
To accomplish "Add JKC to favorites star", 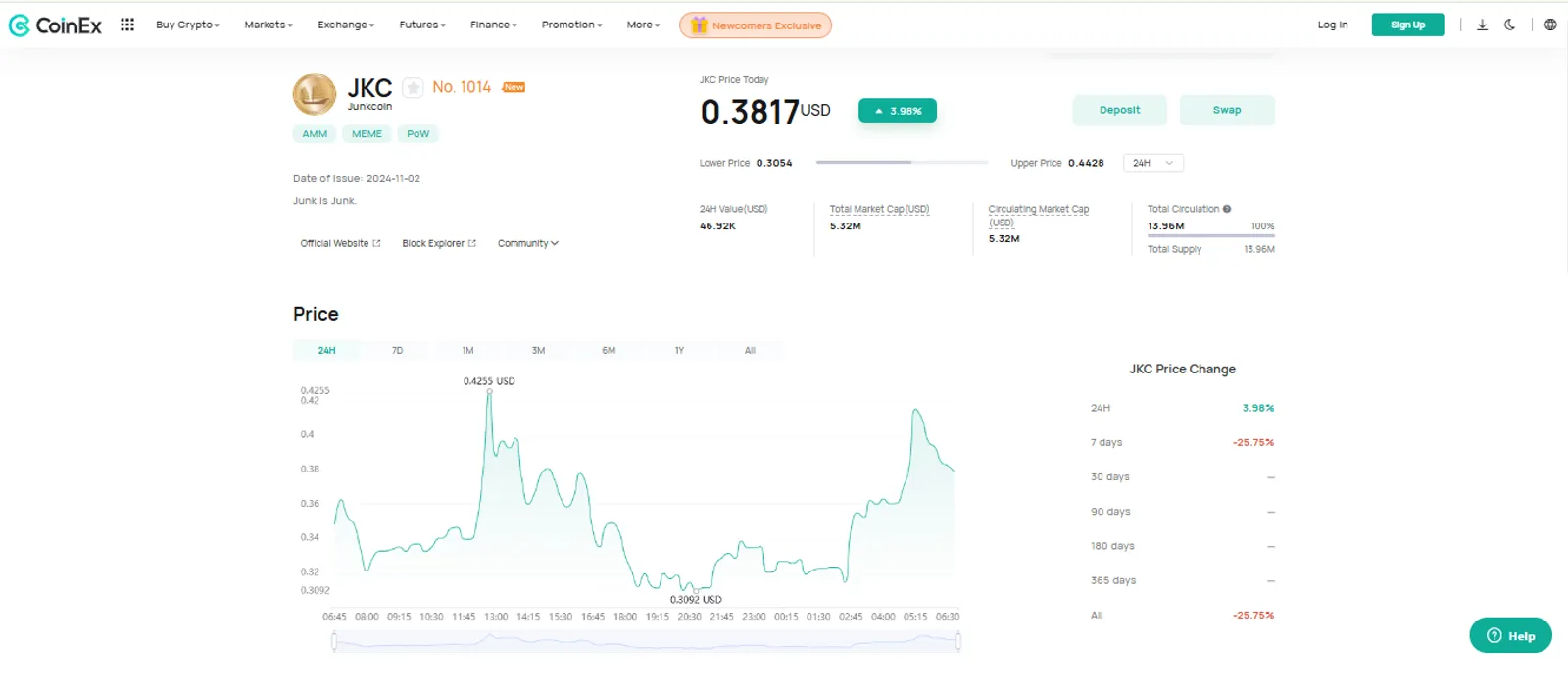I will click(414, 88).
